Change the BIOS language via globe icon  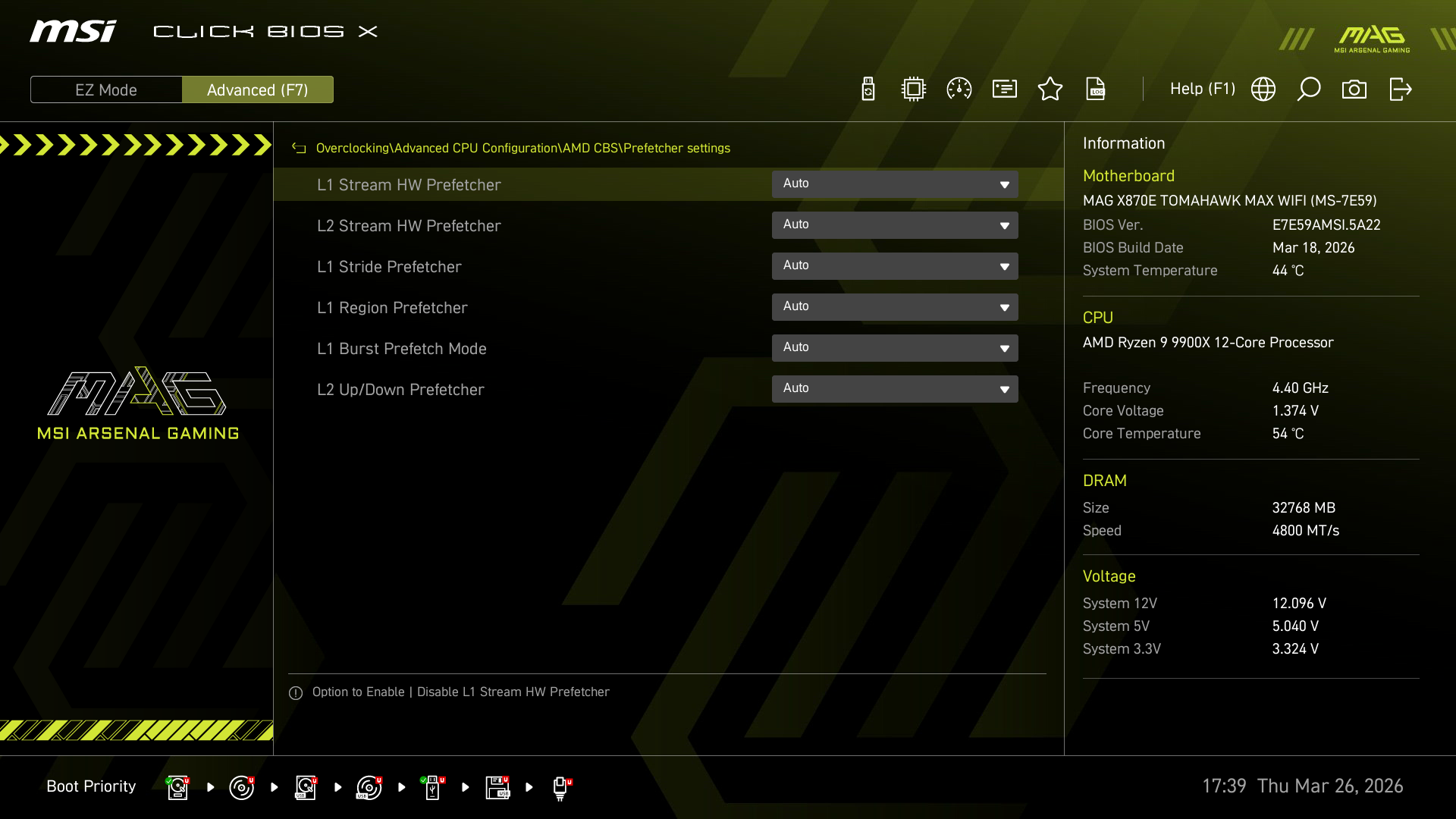(x=1263, y=89)
